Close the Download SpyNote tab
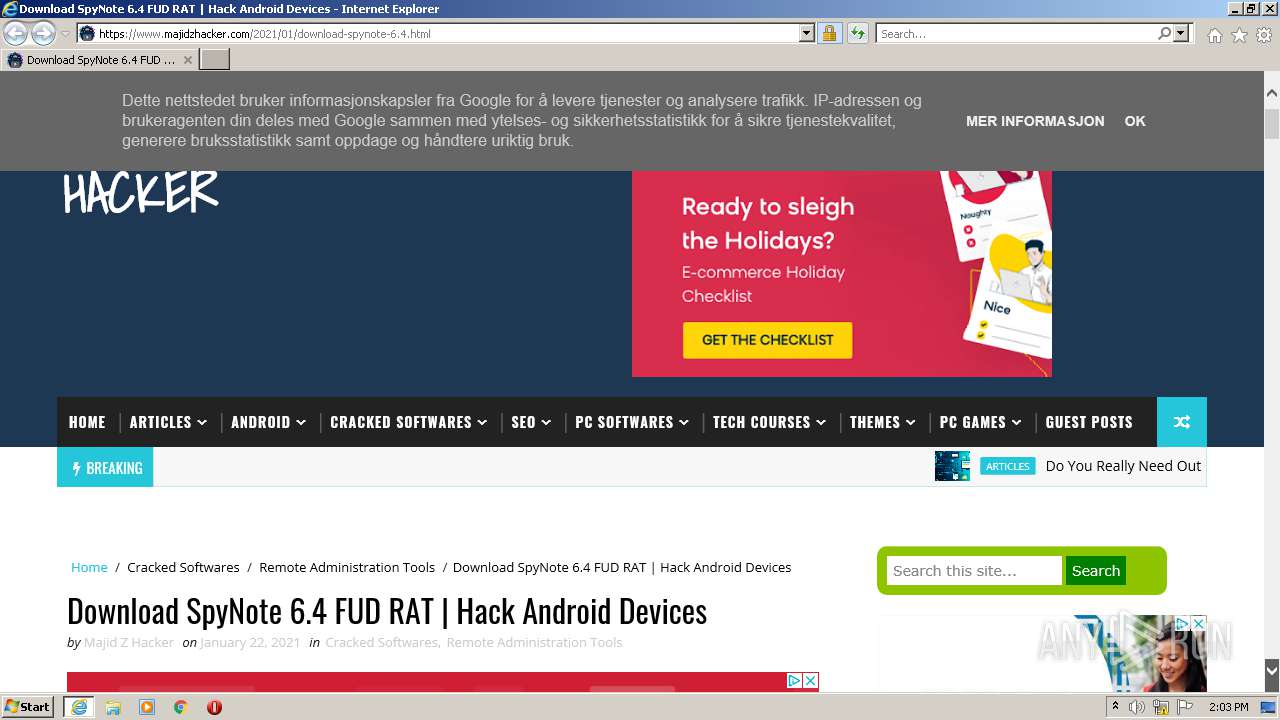 point(187,60)
